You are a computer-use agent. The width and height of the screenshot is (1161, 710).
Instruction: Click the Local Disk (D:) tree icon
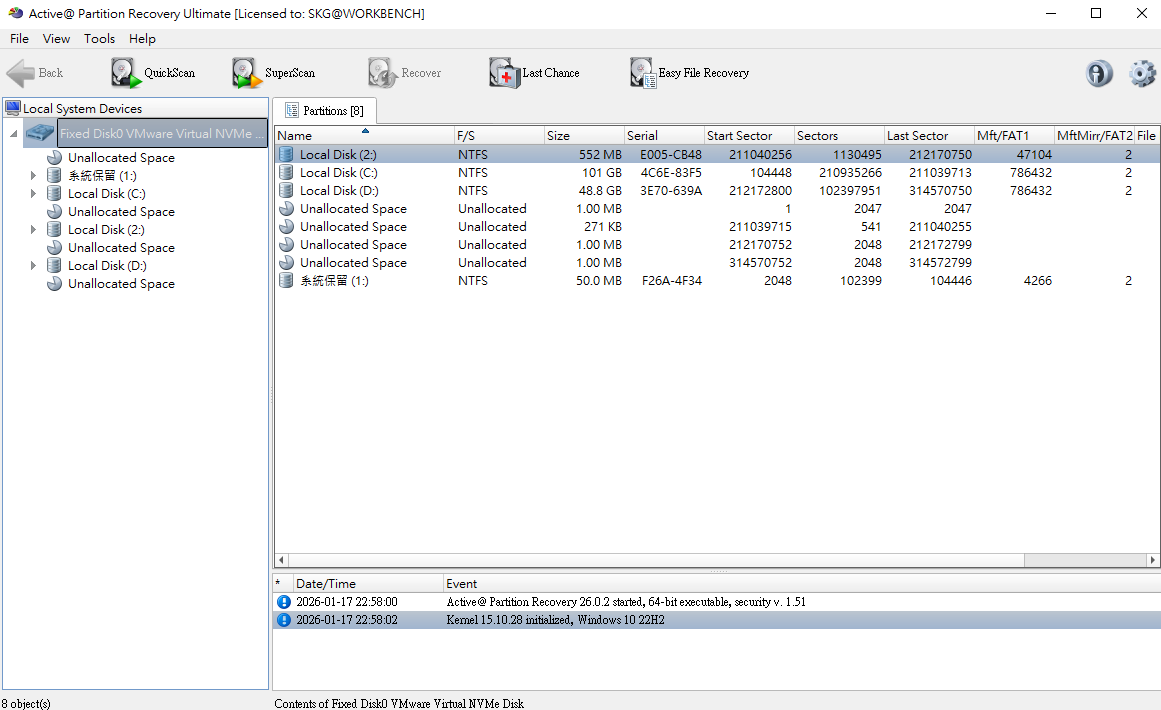click(x=53, y=265)
